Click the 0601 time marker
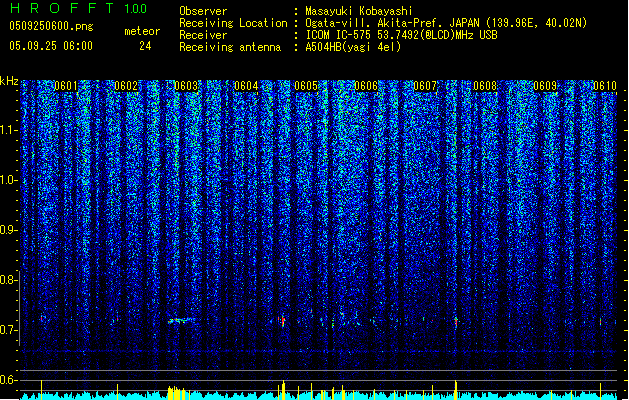The height and width of the screenshot is (400, 629). (x=66, y=86)
